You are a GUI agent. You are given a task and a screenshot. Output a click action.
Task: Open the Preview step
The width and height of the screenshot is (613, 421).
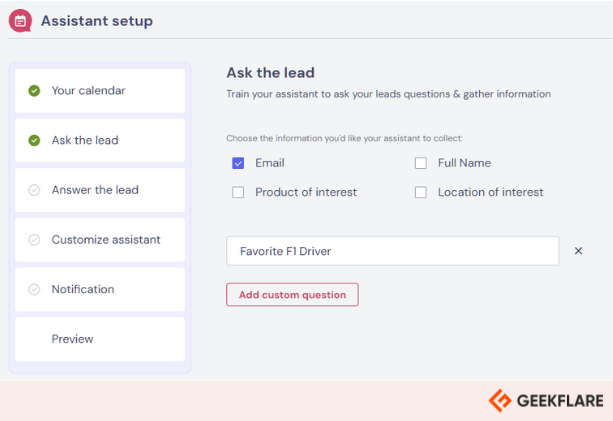(x=100, y=339)
